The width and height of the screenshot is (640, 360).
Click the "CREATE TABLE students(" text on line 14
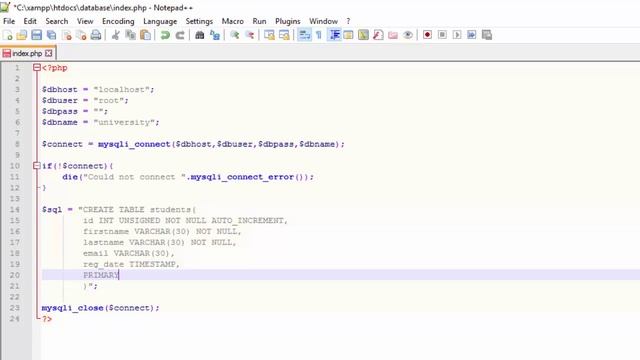coord(139,210)
